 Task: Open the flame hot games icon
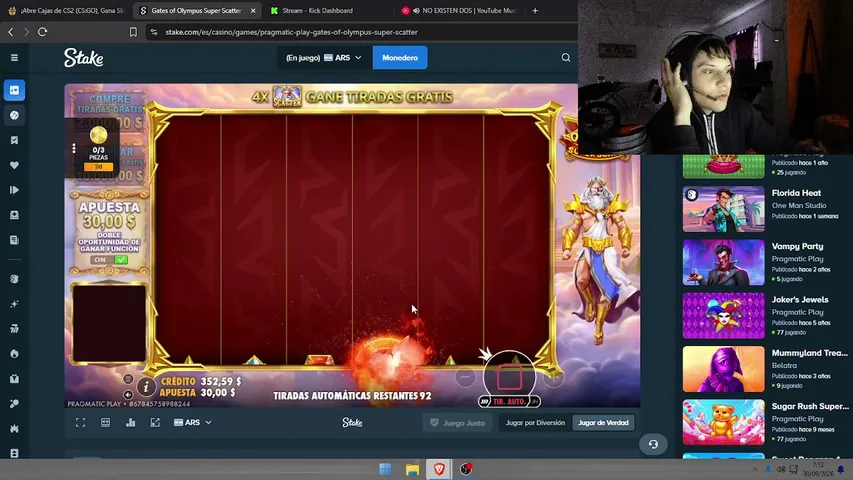click(15, 354)
